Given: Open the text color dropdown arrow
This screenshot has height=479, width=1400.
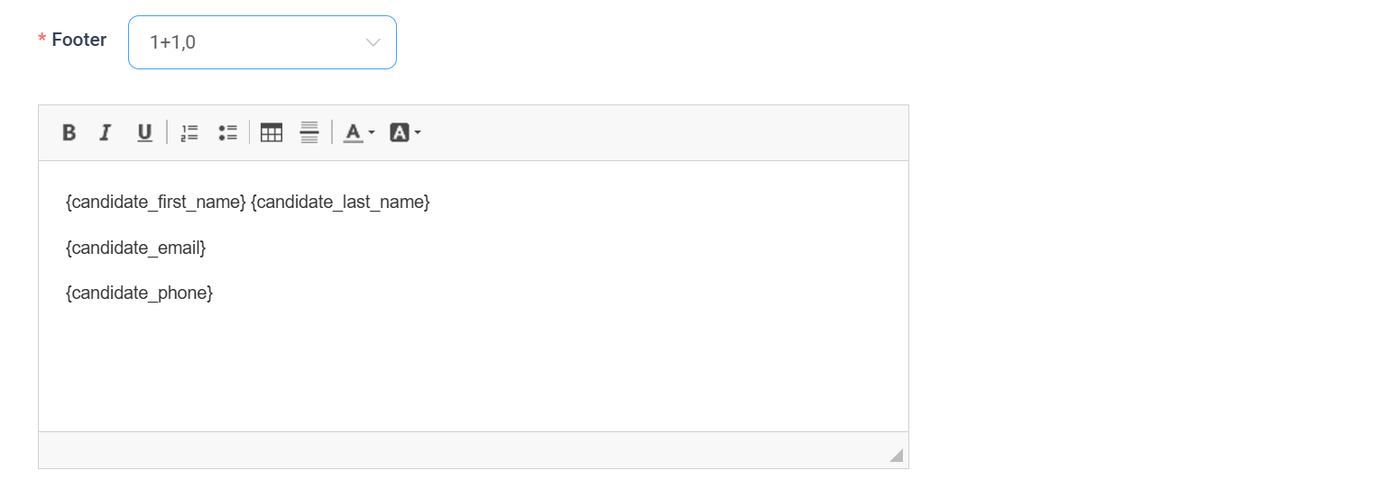Looking at the screenshot, I should [x=372, y=133].
